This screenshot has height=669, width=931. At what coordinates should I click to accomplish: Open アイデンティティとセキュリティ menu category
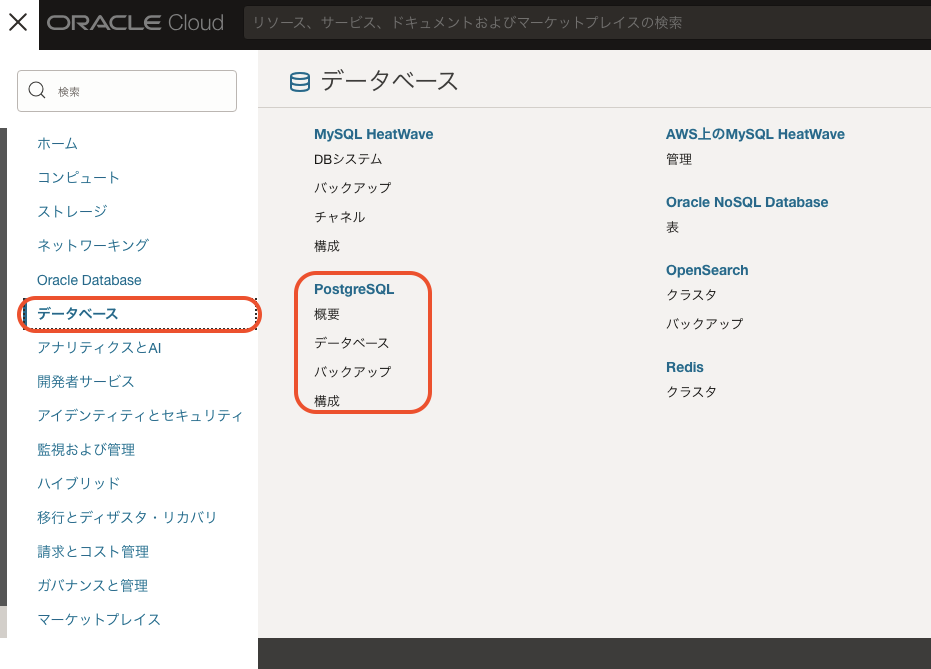coord(140,416)
